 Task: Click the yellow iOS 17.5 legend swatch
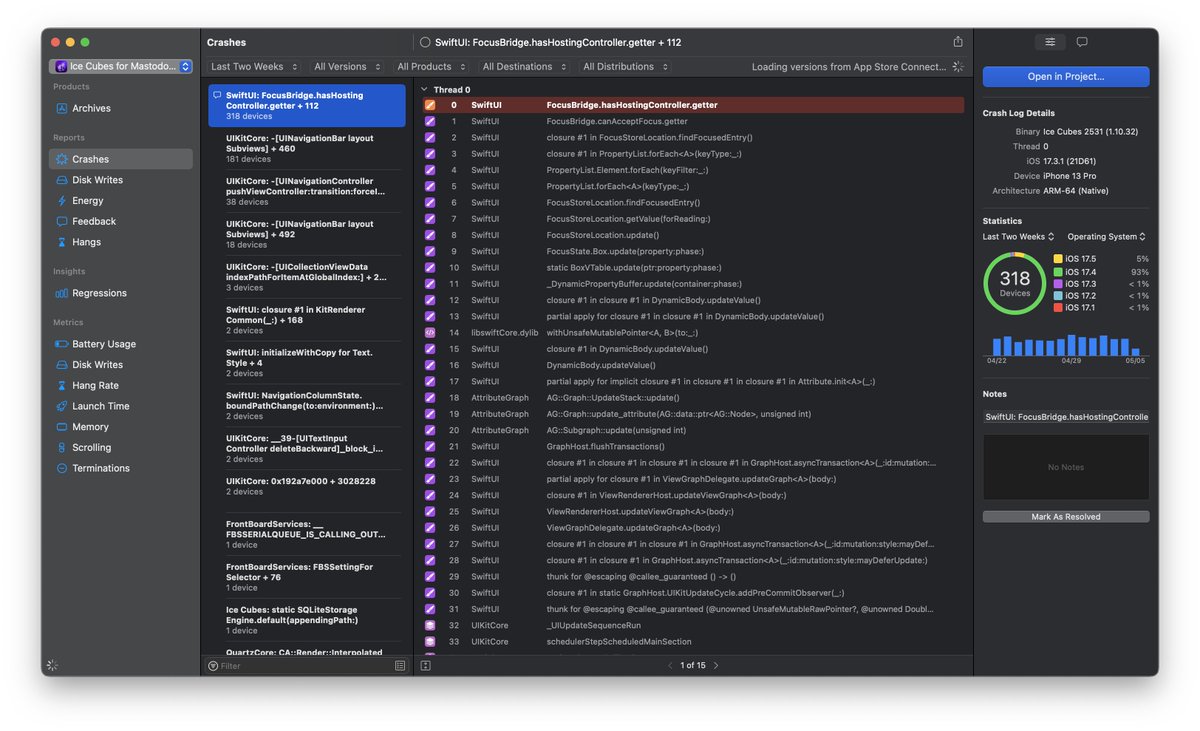[x=1058, y=259]
